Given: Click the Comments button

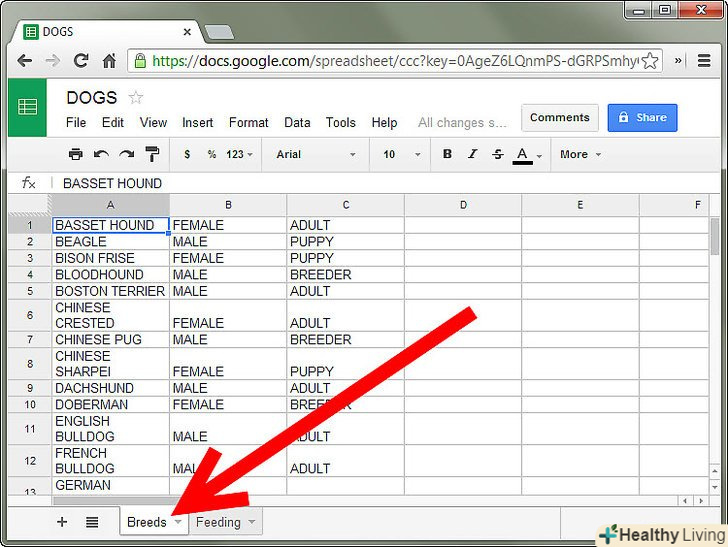Looking at the screenshot, I should (559, 117).
